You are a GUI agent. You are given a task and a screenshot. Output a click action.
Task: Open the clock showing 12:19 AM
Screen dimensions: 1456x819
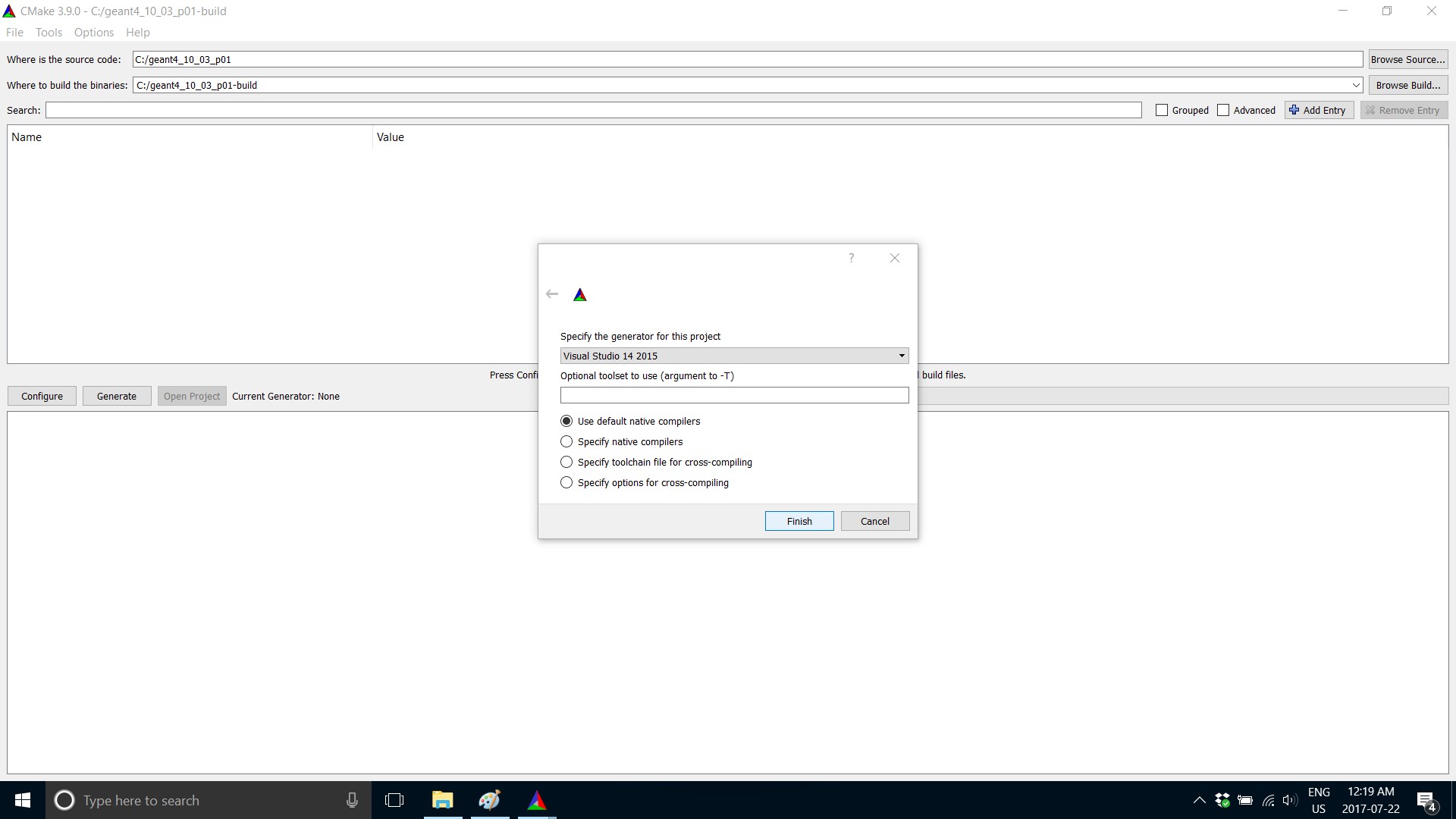click(x=1371, y=800)
